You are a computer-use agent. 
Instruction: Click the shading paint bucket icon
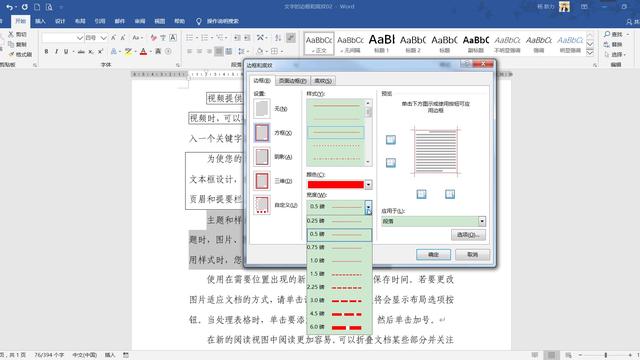coord(260,51)
